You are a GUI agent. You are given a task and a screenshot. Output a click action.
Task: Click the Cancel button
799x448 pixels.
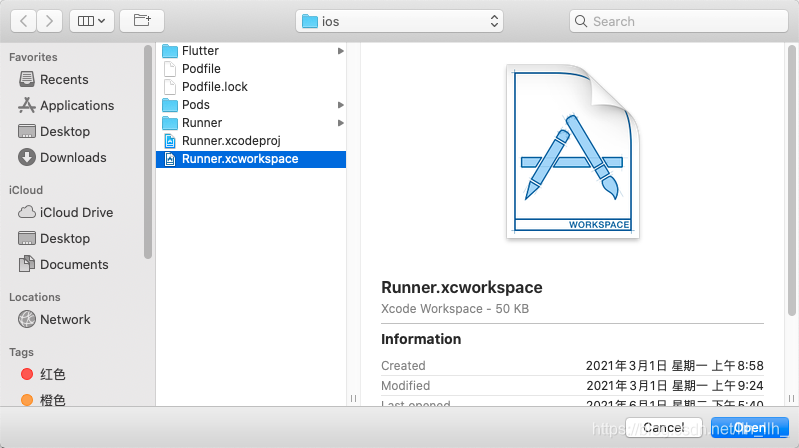663,427
